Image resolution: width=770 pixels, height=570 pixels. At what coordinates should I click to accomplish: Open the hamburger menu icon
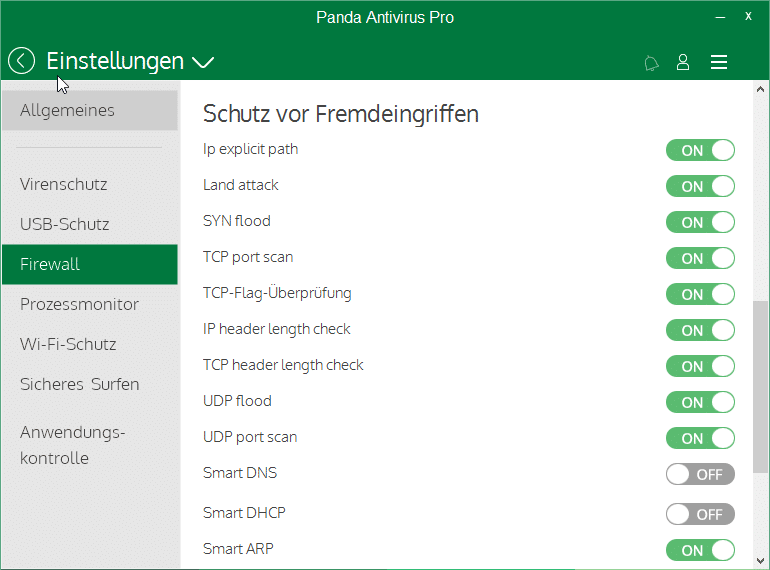(x=718, y=62)
